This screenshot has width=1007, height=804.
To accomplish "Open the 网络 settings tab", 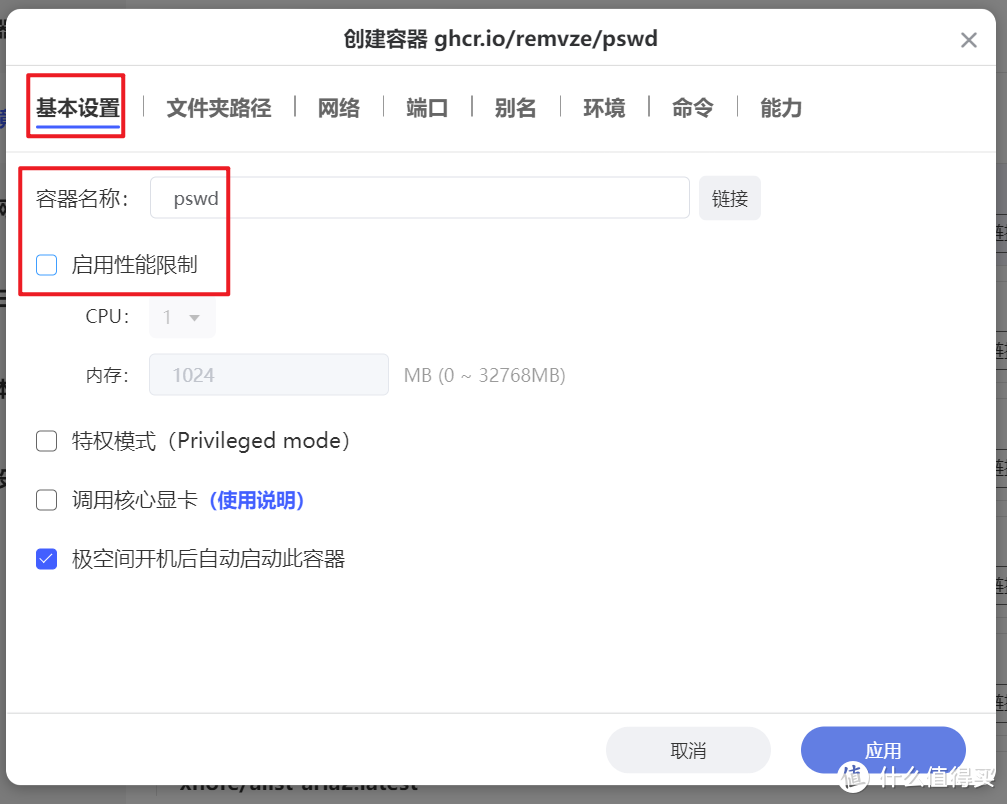I will tap(338, 108).
